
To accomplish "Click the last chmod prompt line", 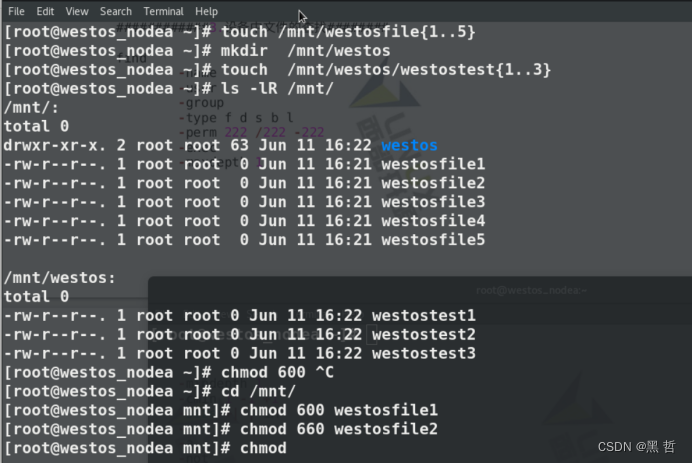I will (x=264, y=448).
